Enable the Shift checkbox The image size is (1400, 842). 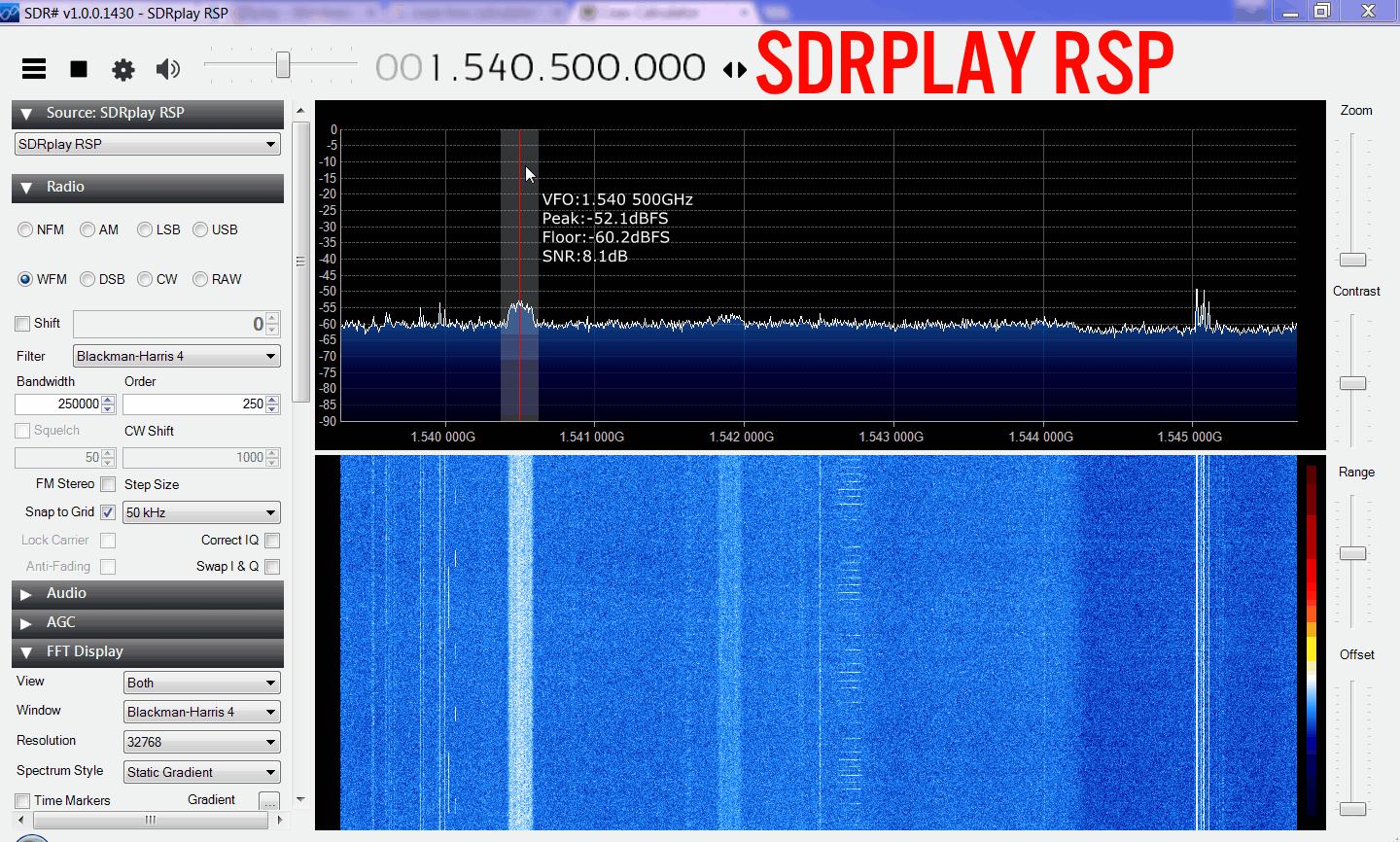coord(22,324)
